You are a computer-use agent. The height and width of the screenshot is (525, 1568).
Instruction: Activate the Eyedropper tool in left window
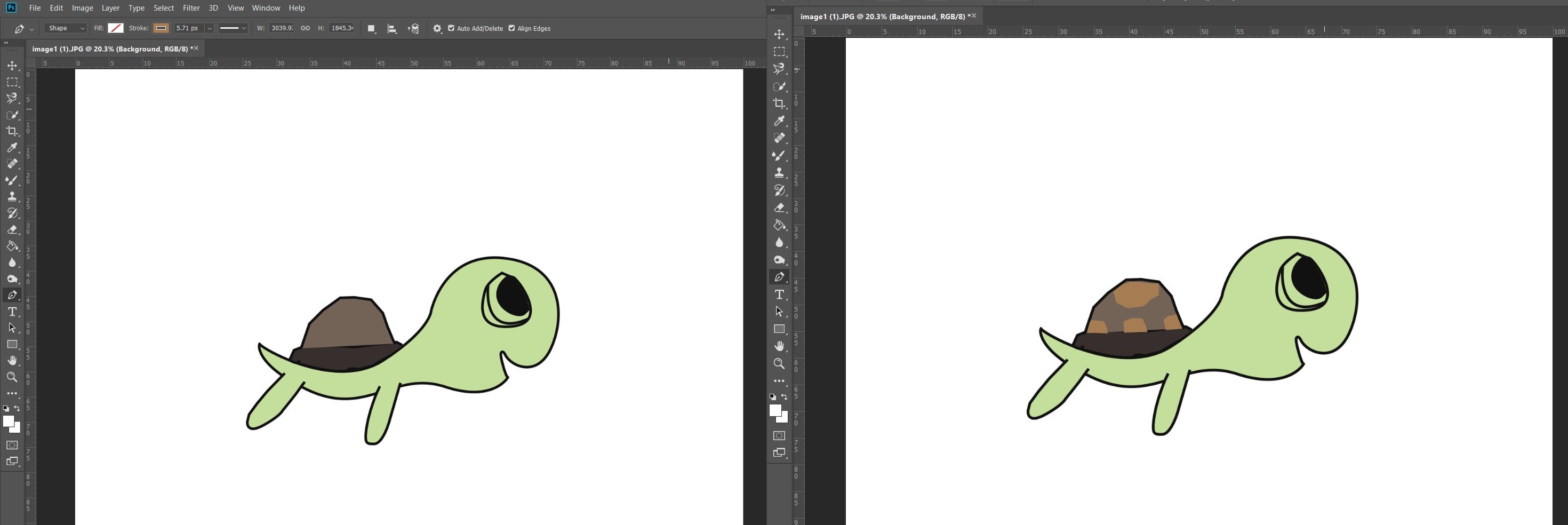point(12,147)
